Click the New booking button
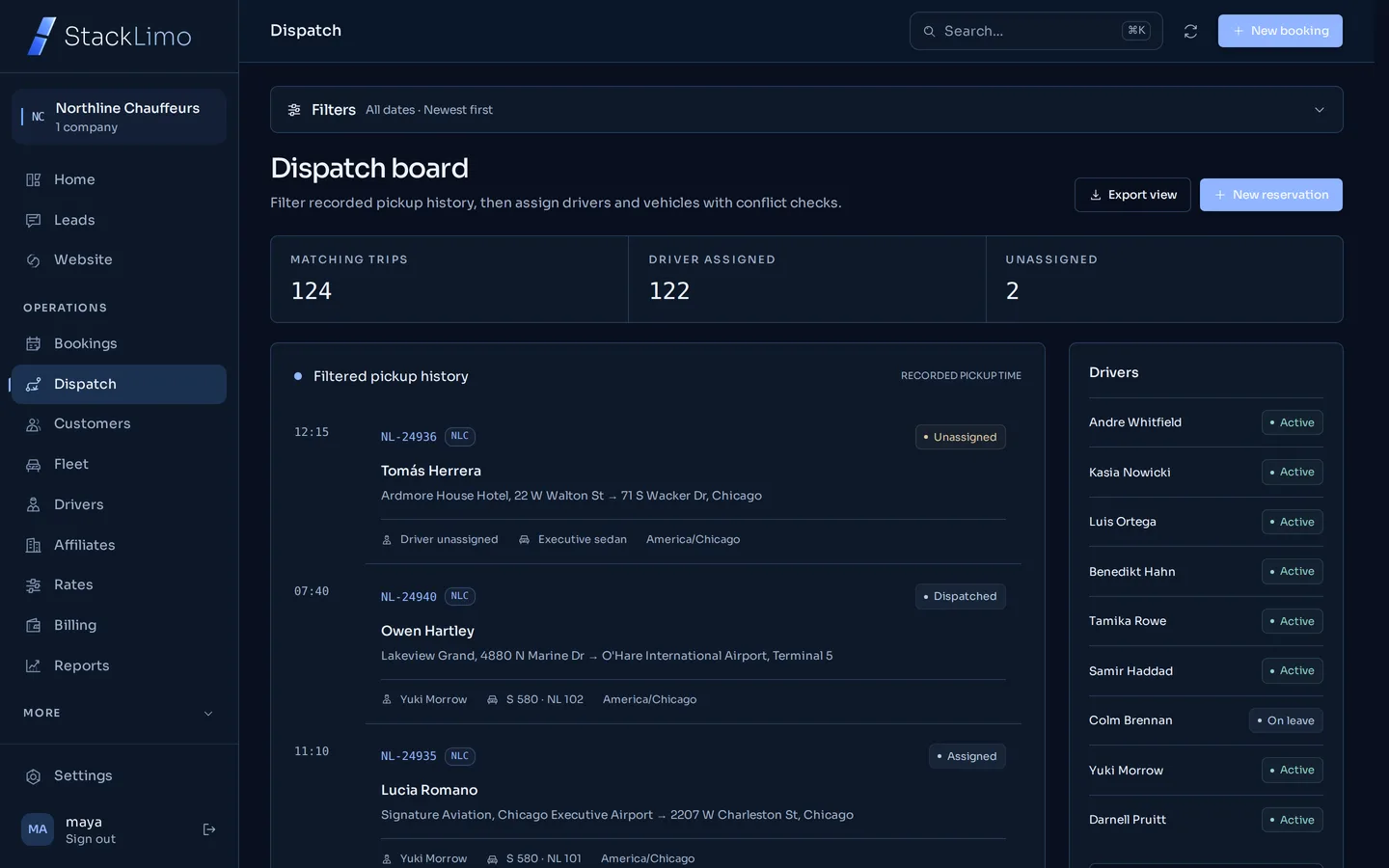The image size is (1389, 868). pyautogui.click(x=1280, y=31)
